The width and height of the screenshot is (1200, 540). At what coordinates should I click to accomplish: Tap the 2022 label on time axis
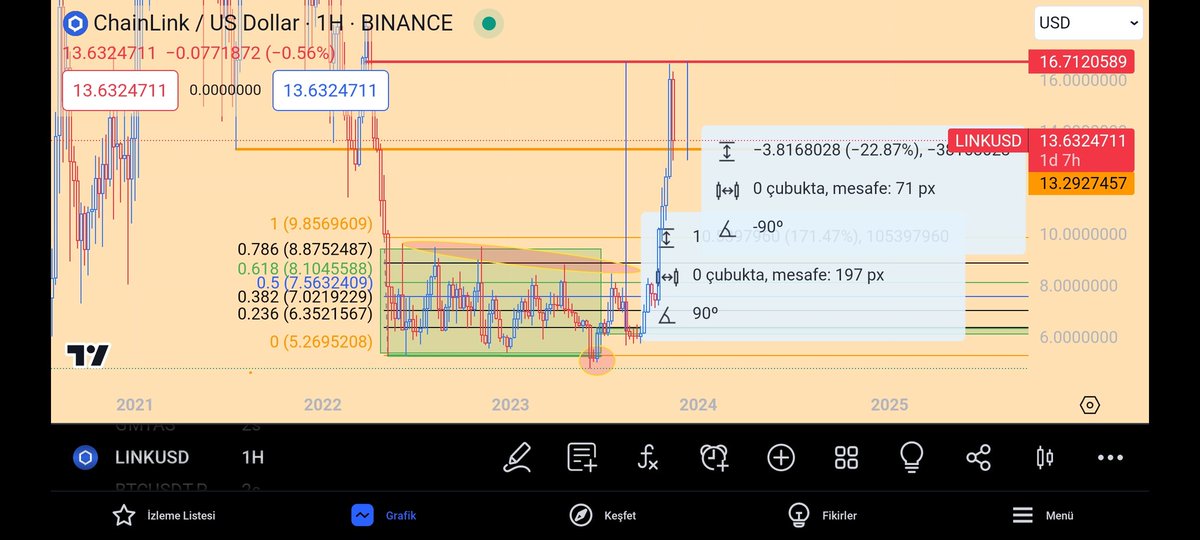point(322,404)
